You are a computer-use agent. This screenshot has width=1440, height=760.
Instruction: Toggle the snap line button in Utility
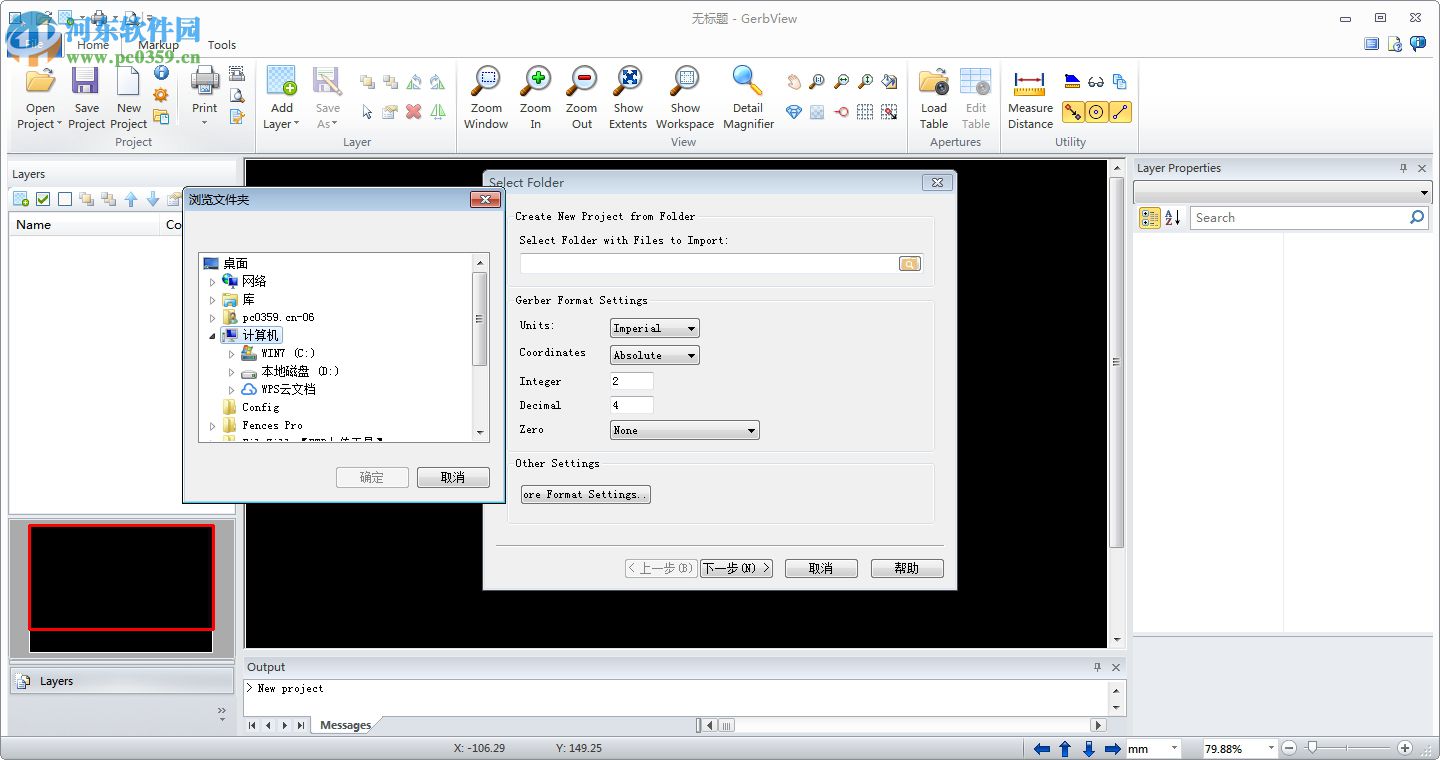point(1120,112)
